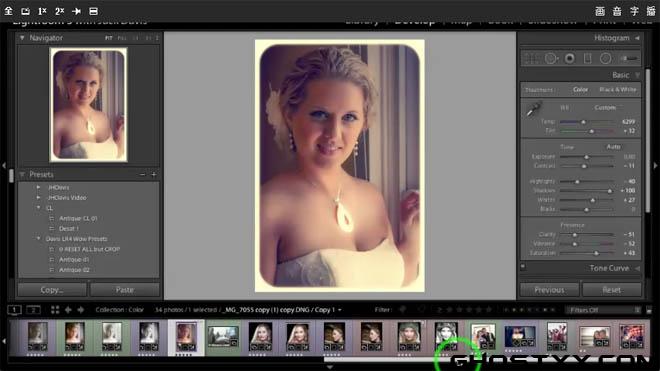Viewport: 660px width, 371px height.
Task: Toggle the filmstrip filter switch
Action: coord(649,310)
